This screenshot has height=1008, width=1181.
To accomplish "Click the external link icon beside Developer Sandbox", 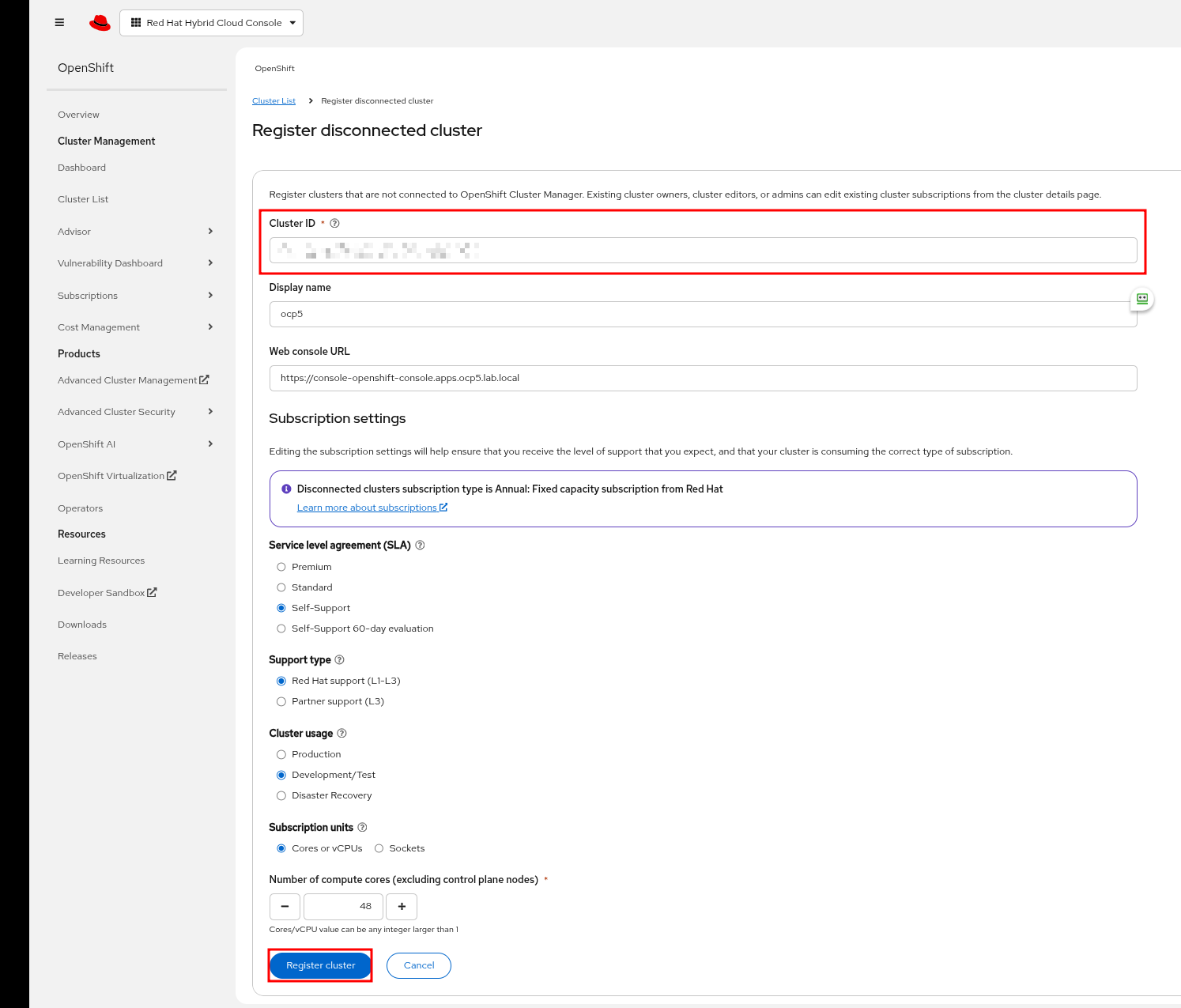I will coord(152,593).
